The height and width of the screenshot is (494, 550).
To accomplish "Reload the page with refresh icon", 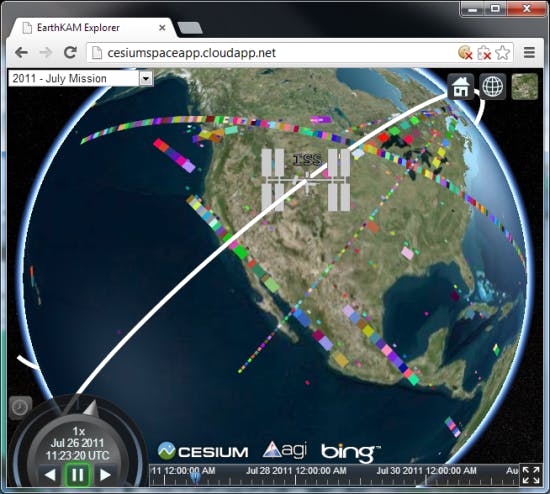I will (70, 53).
